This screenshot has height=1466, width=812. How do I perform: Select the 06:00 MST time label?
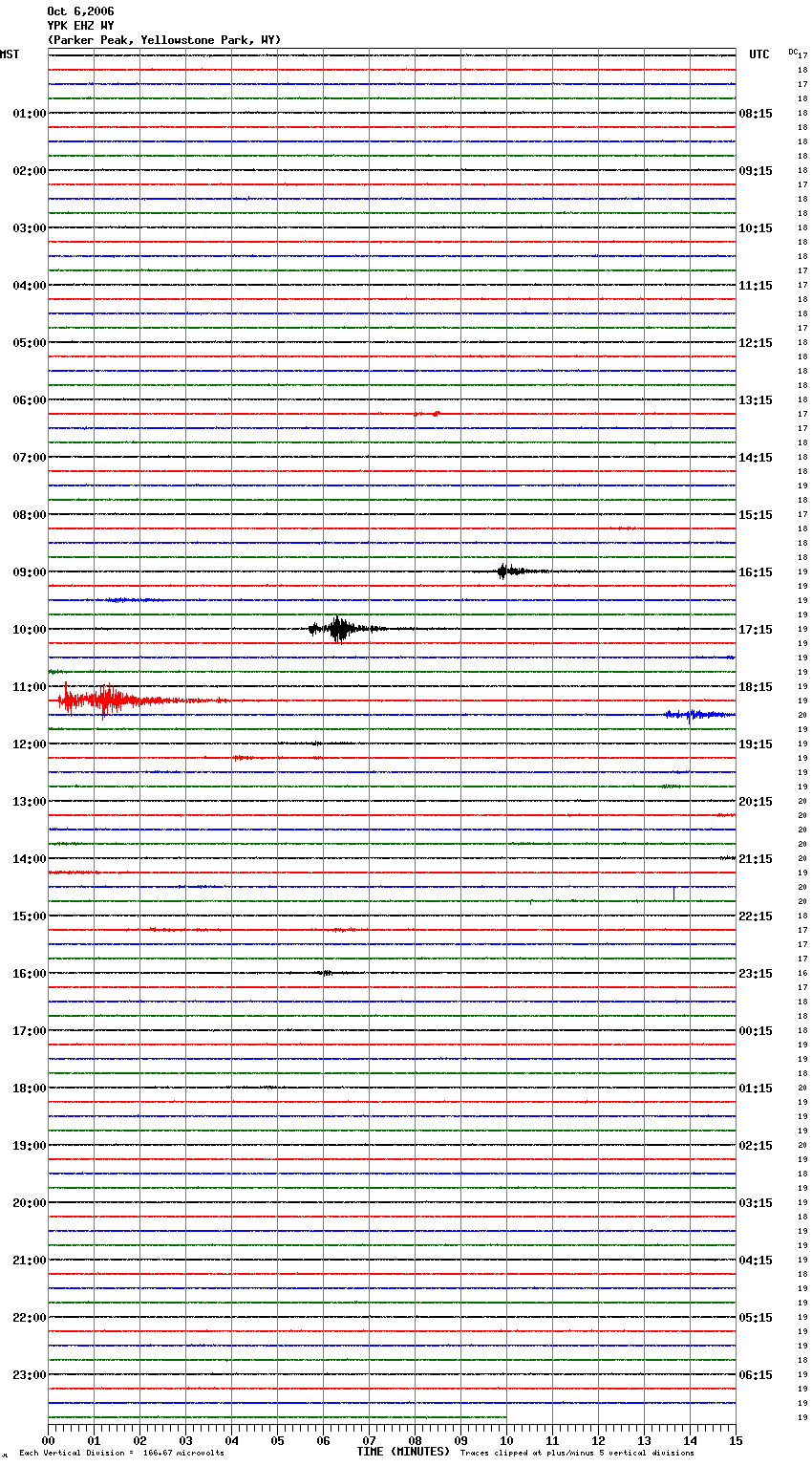pos(29,400)
